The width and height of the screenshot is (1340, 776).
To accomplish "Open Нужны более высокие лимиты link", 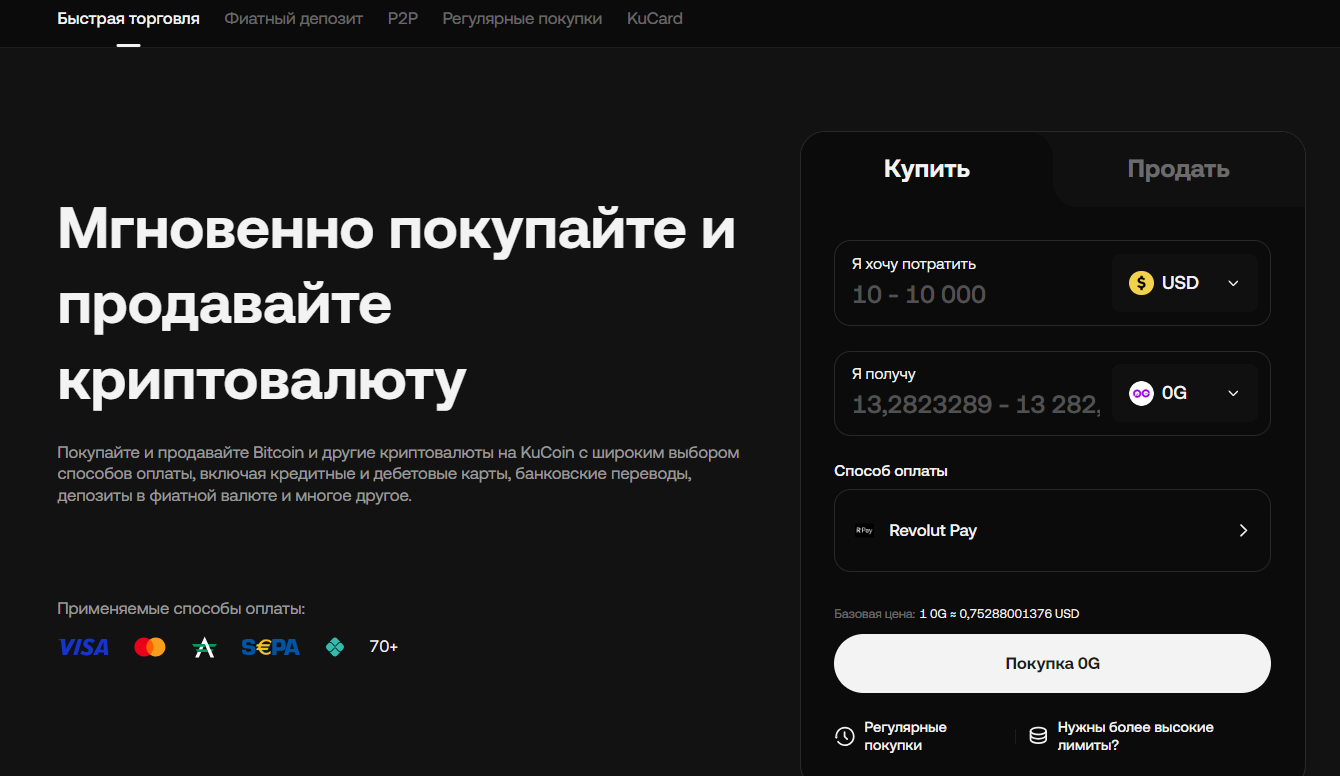I will click(x=1135, y=736).
